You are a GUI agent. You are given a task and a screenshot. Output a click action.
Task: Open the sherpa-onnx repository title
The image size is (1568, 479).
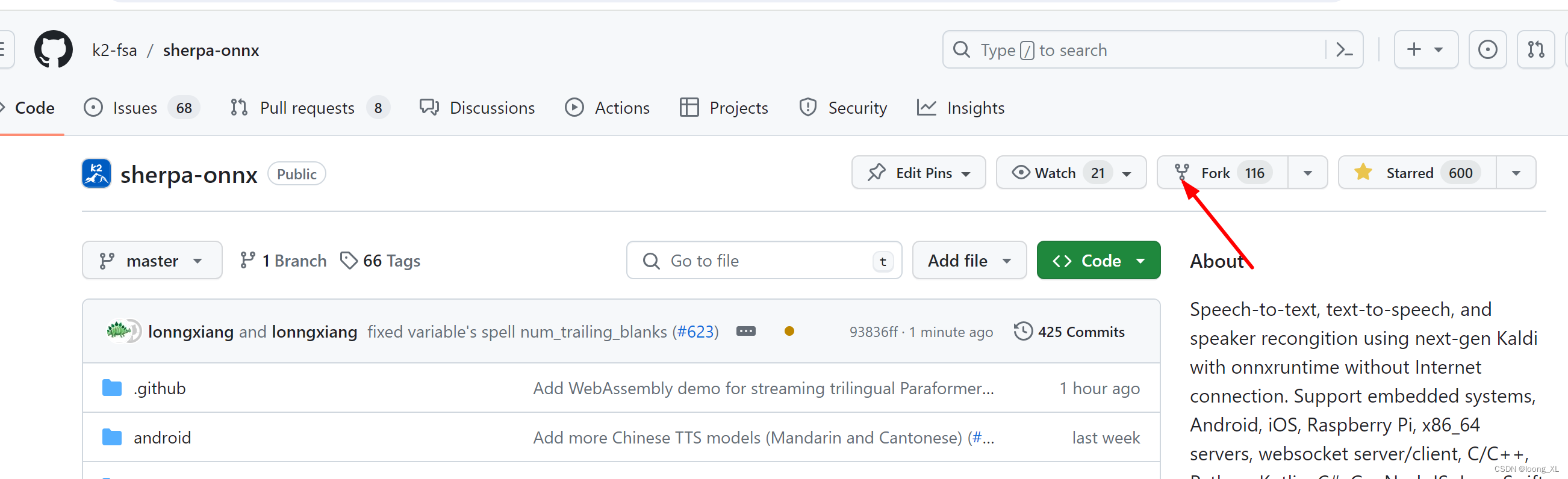(x=188, y=175)
